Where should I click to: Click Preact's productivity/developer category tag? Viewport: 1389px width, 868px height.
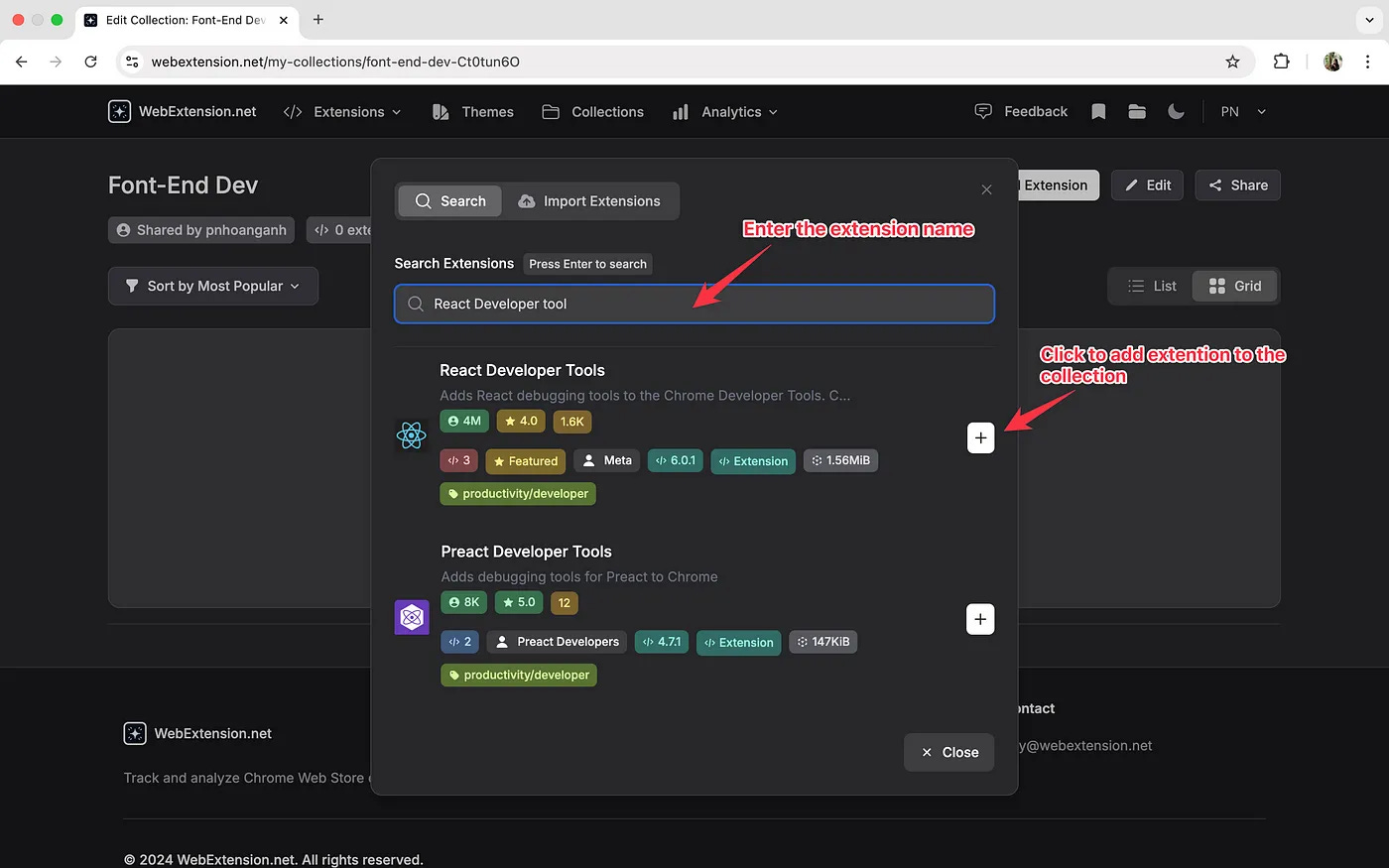(x=519, y=675)
